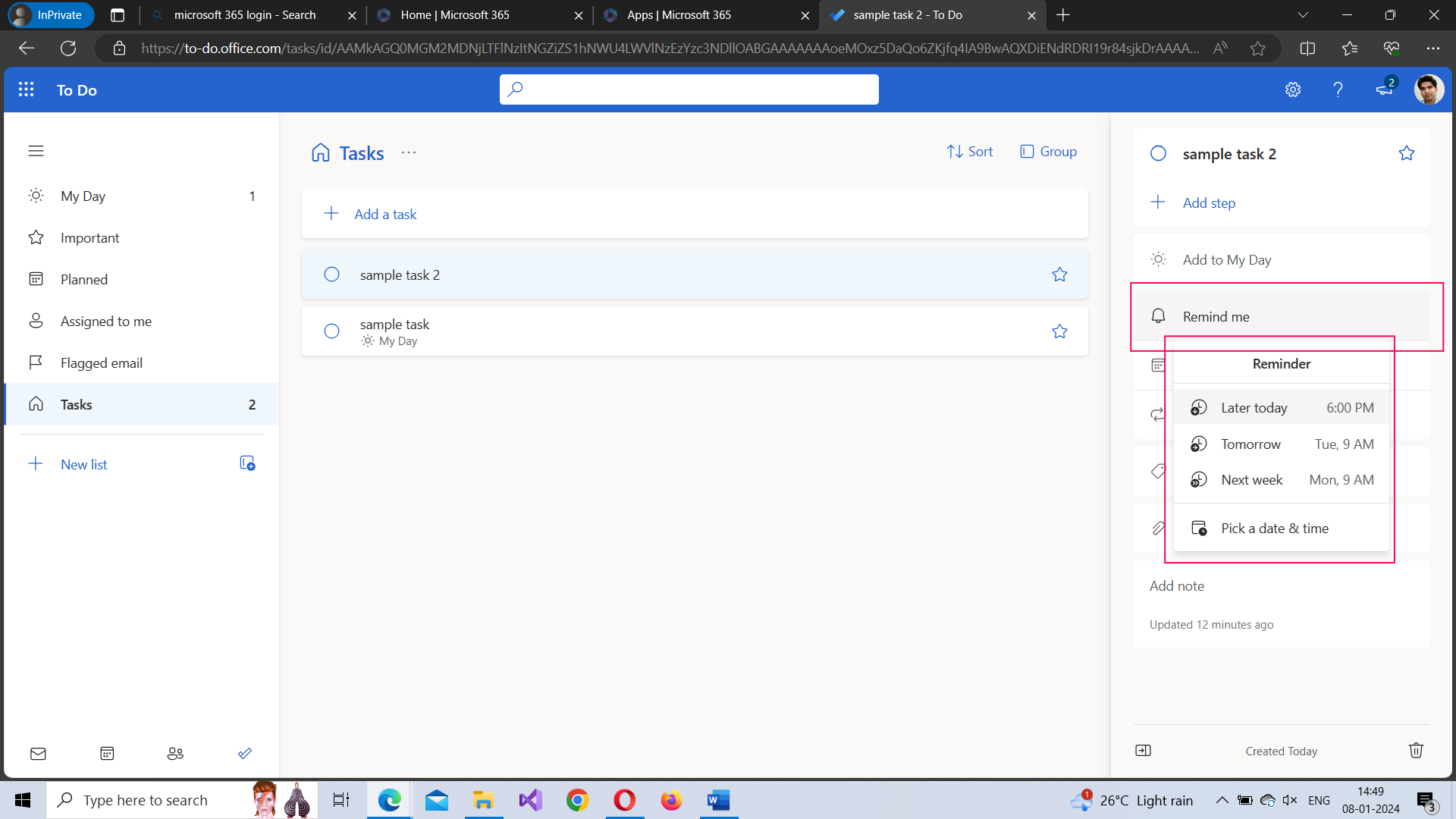Mark sample task as complete

331,331
